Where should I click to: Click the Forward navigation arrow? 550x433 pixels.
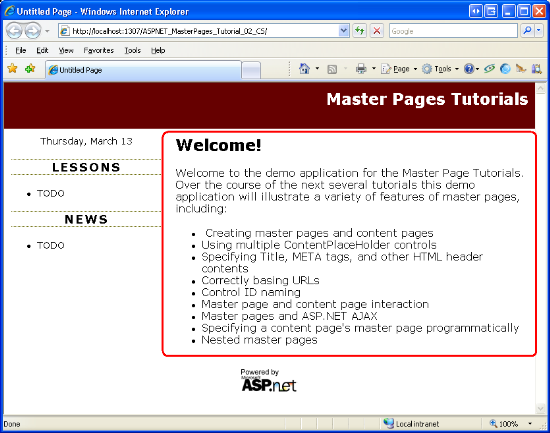point(33,31)
